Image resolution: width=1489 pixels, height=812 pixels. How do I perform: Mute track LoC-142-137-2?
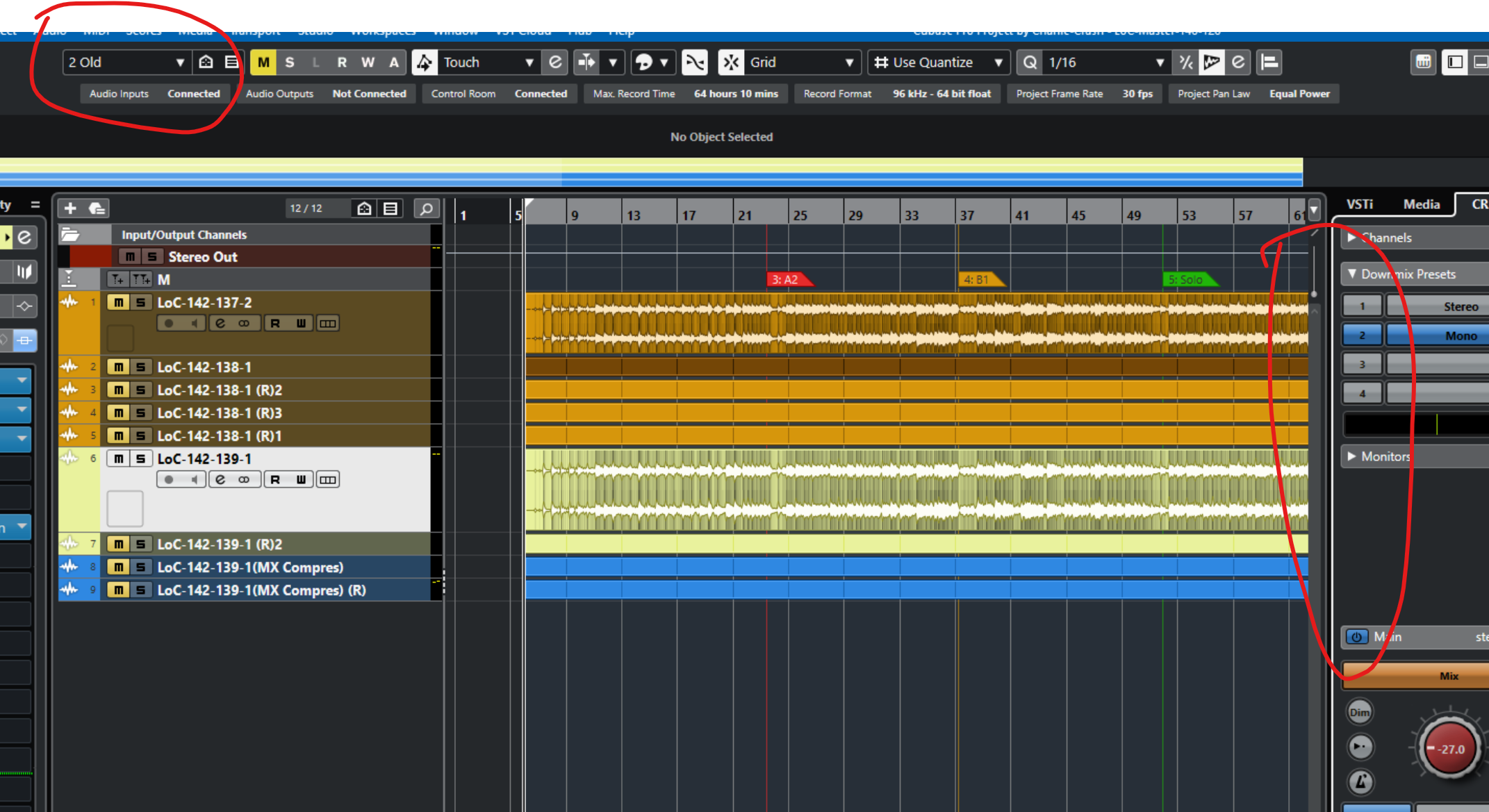coord(119,303)
